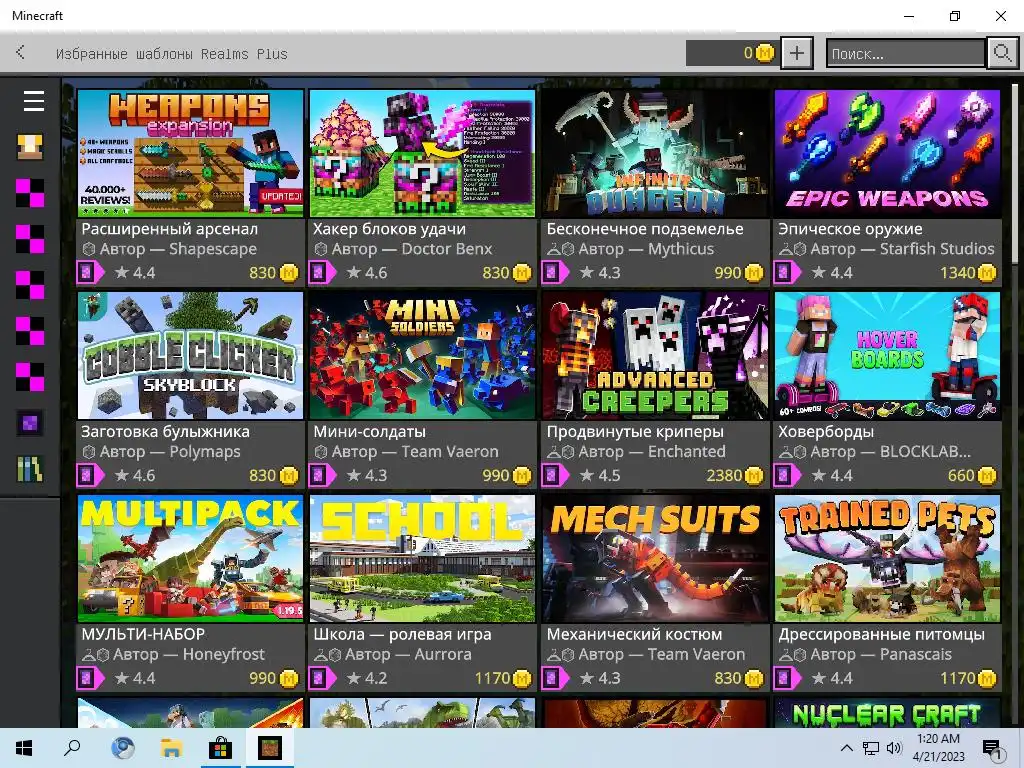Click the author text Honeyfrost
1024x768 pixels.
tap(223, 654)
